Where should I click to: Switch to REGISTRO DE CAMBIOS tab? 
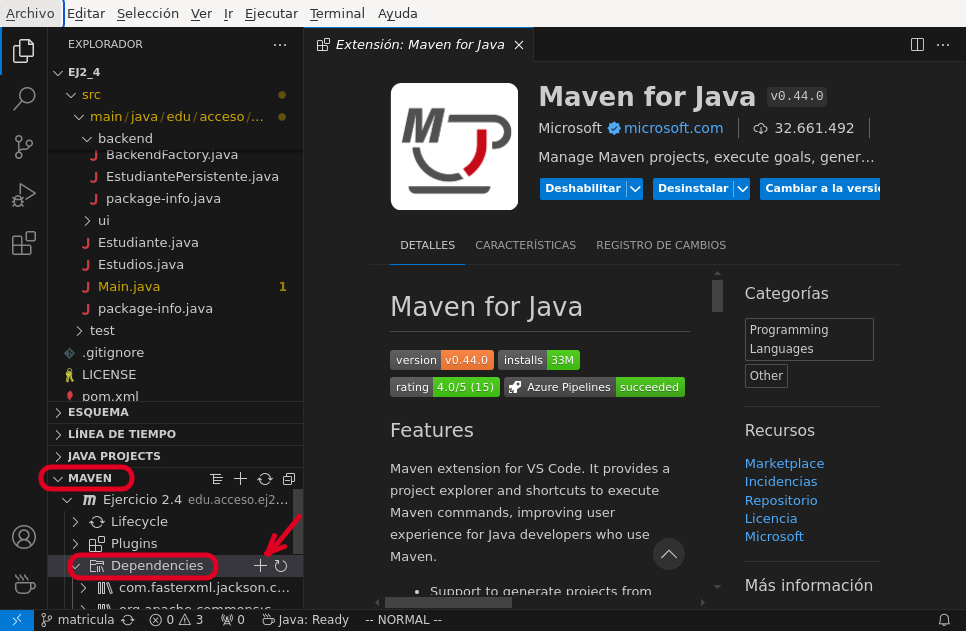(661, 245)
